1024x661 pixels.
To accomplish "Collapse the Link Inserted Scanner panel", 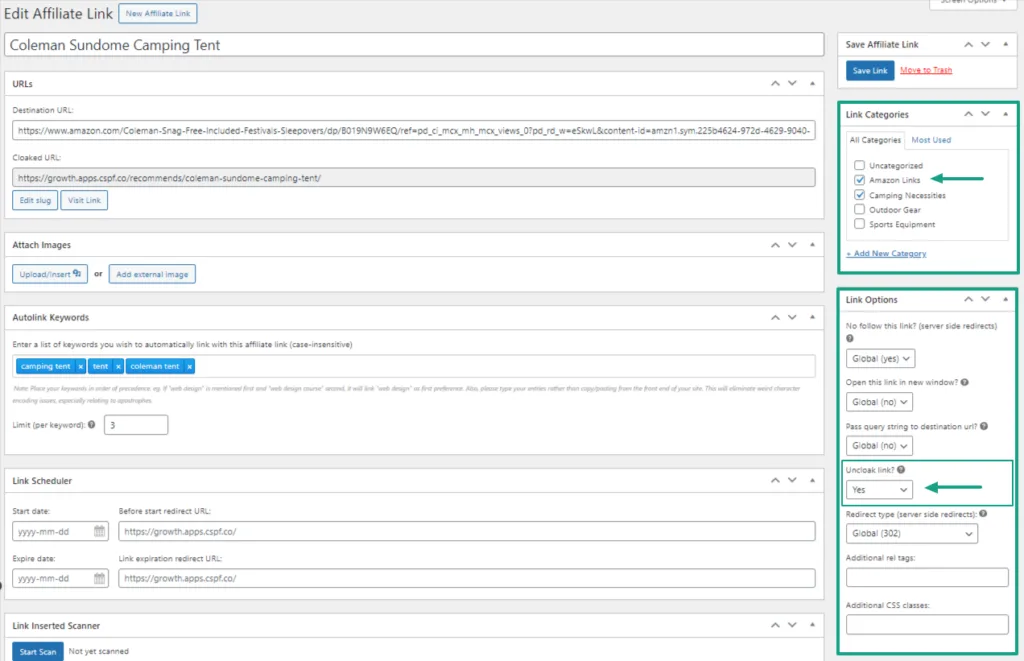I will coord(812,626).
